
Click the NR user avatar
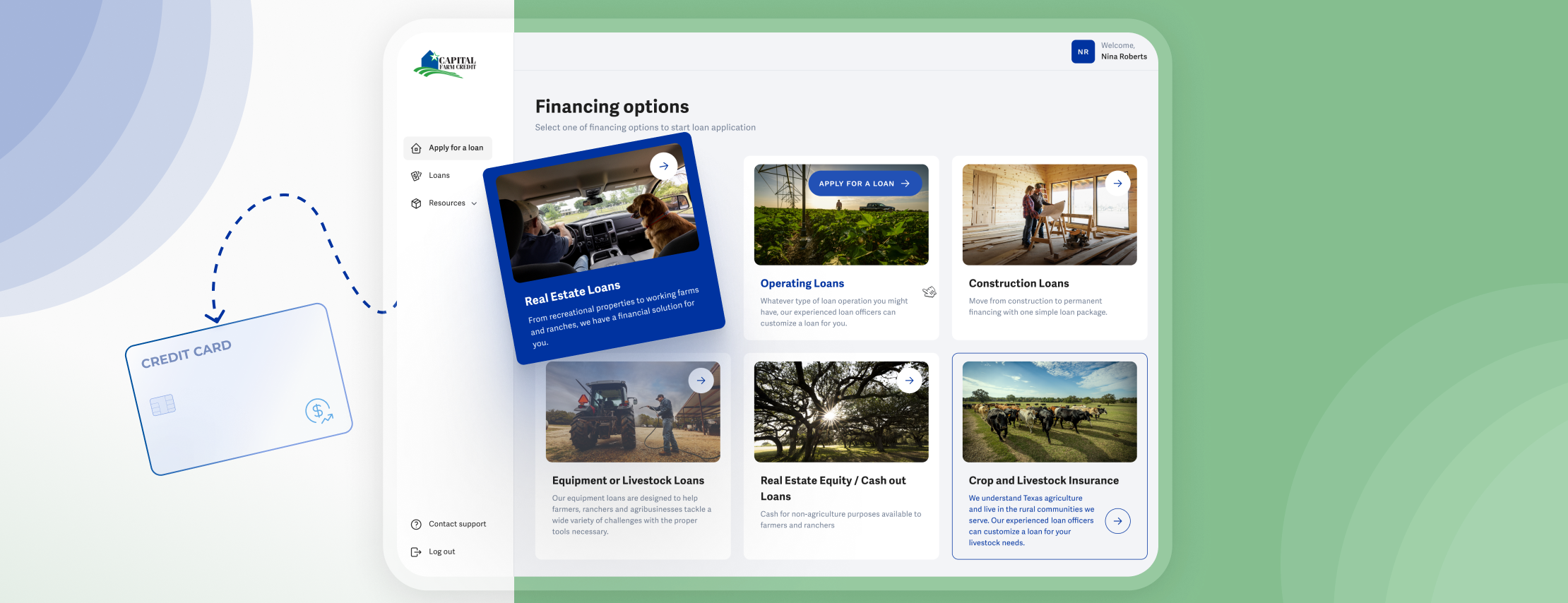[1083, 52]
